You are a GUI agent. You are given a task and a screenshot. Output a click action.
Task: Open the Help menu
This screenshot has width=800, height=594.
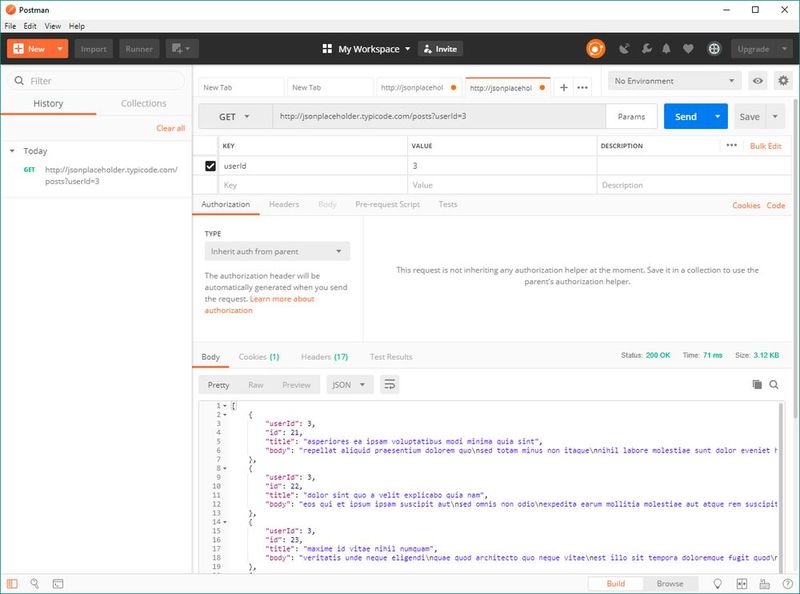[x=77, y=26]
